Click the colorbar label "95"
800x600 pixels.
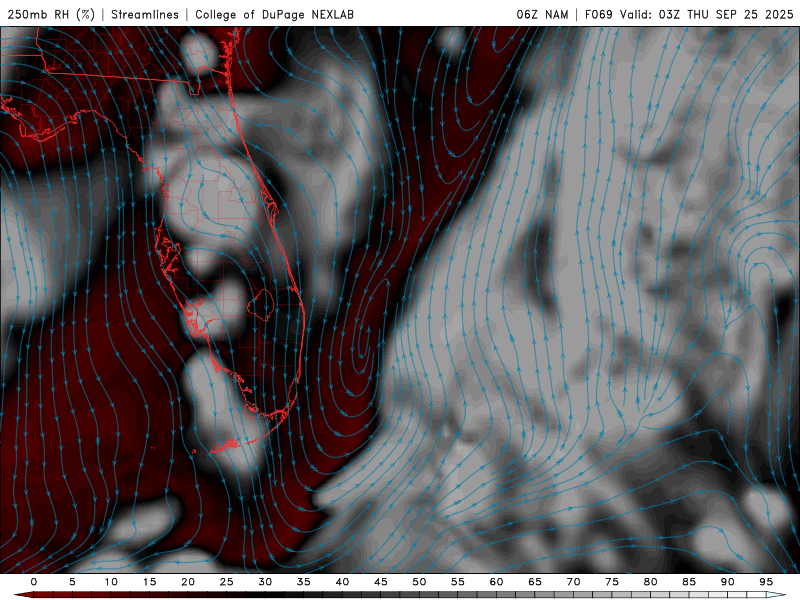click(766, 582)
